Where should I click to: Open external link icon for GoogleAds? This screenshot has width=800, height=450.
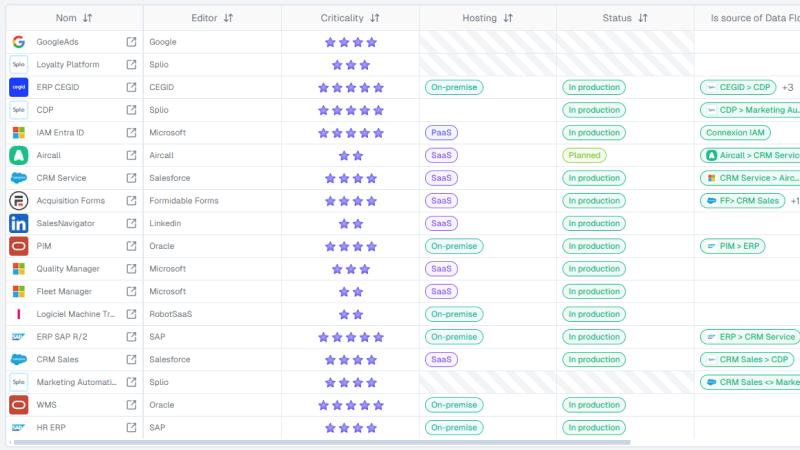click(x=131, y=42)
